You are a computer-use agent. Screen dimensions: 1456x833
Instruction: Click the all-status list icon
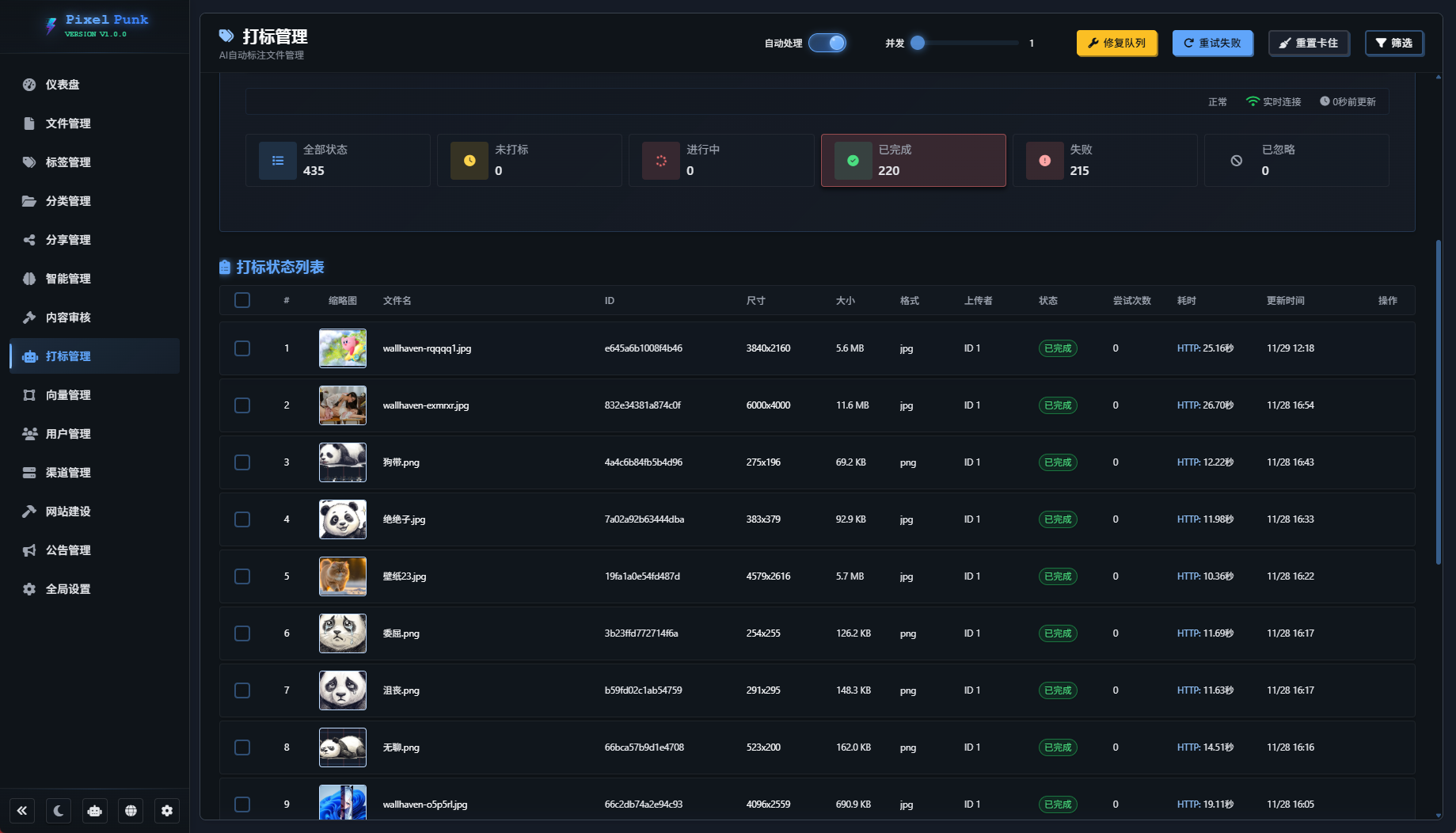(278, 161)
